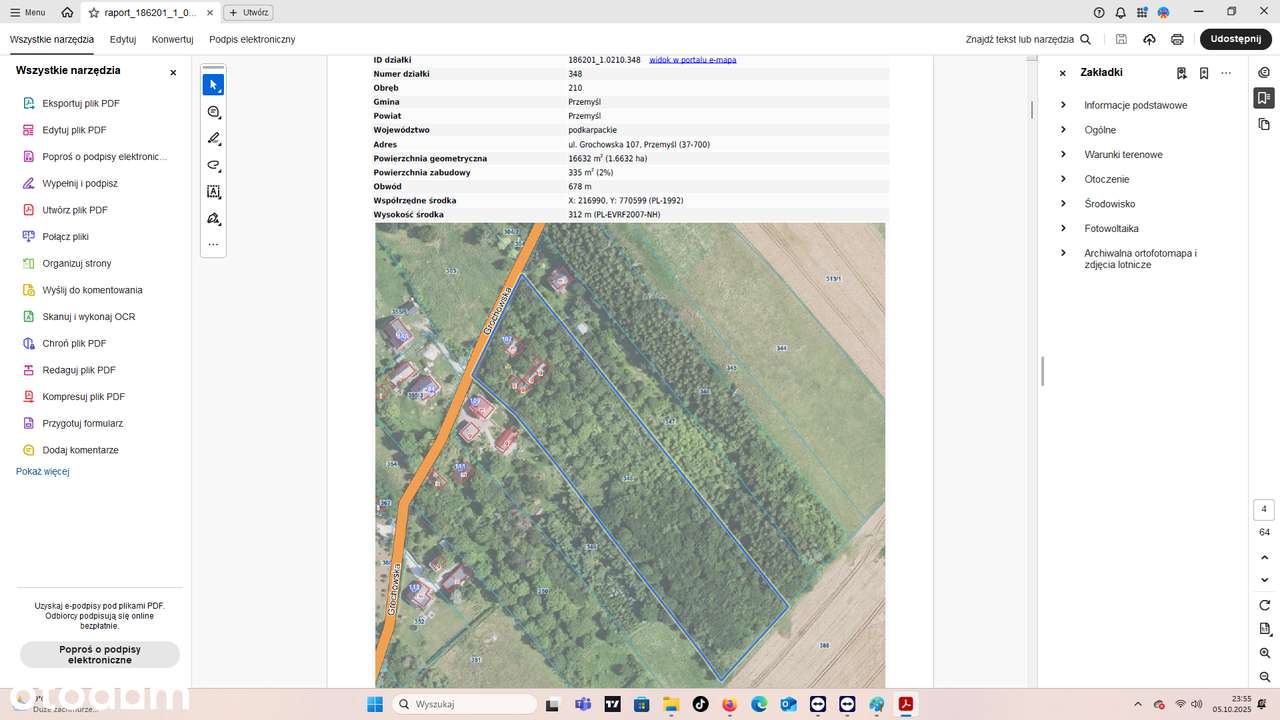Expand the Otoczenie bookmark
Screen dimensions: 1280x720
coord(1063,179)
